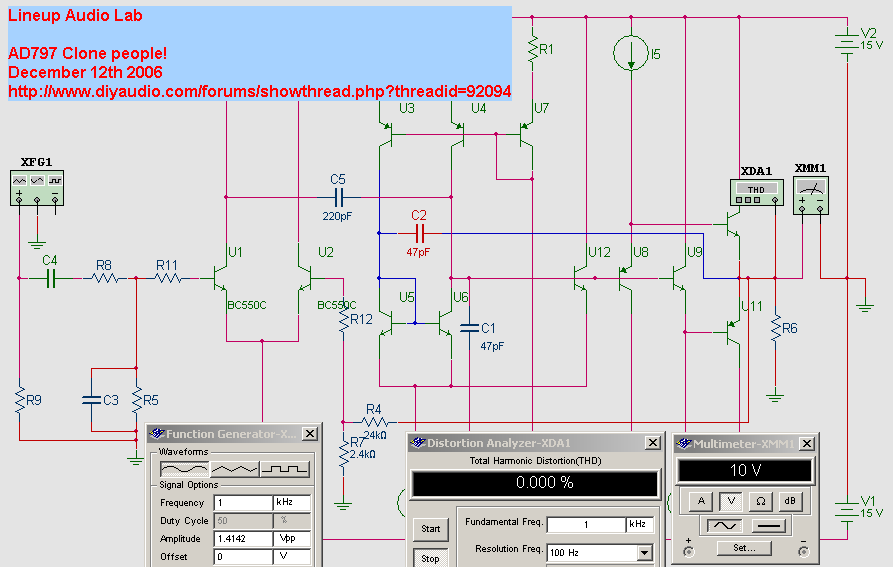
Task: Open the kHz frequency unit selector
Action: click(292, 503)
